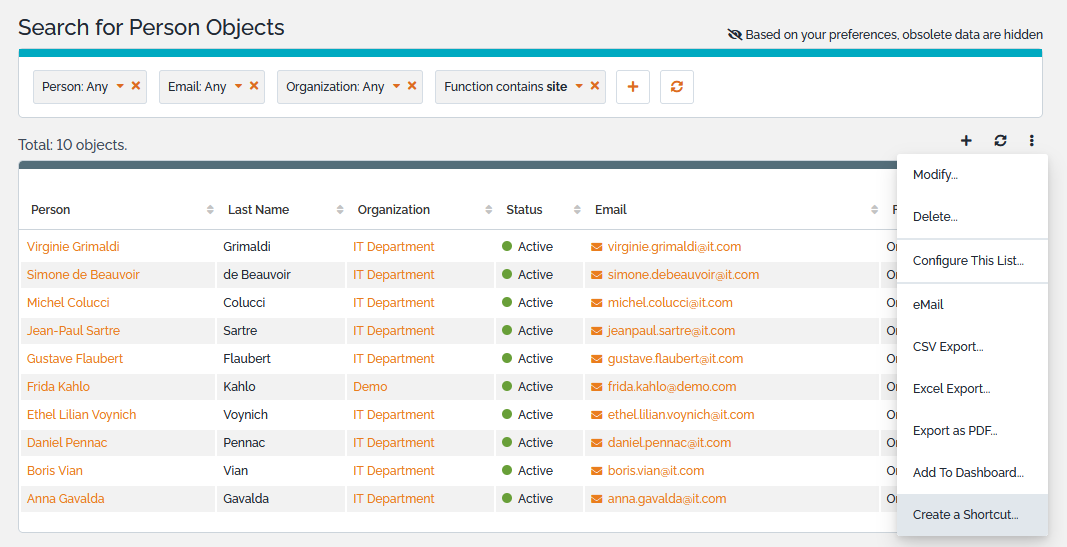Remove the Function contains site filter
Image resolution: width=1067 pixels, height=547 pixels.
[x=595, y=86]
